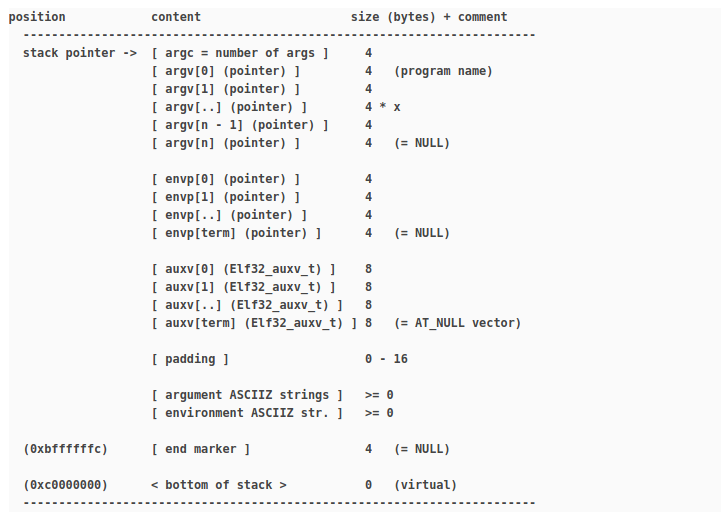The width and height of the screenshot is (721, 517).
Task: Click the 'argv[n] (pointer)' entry
Action: point(226,143)
